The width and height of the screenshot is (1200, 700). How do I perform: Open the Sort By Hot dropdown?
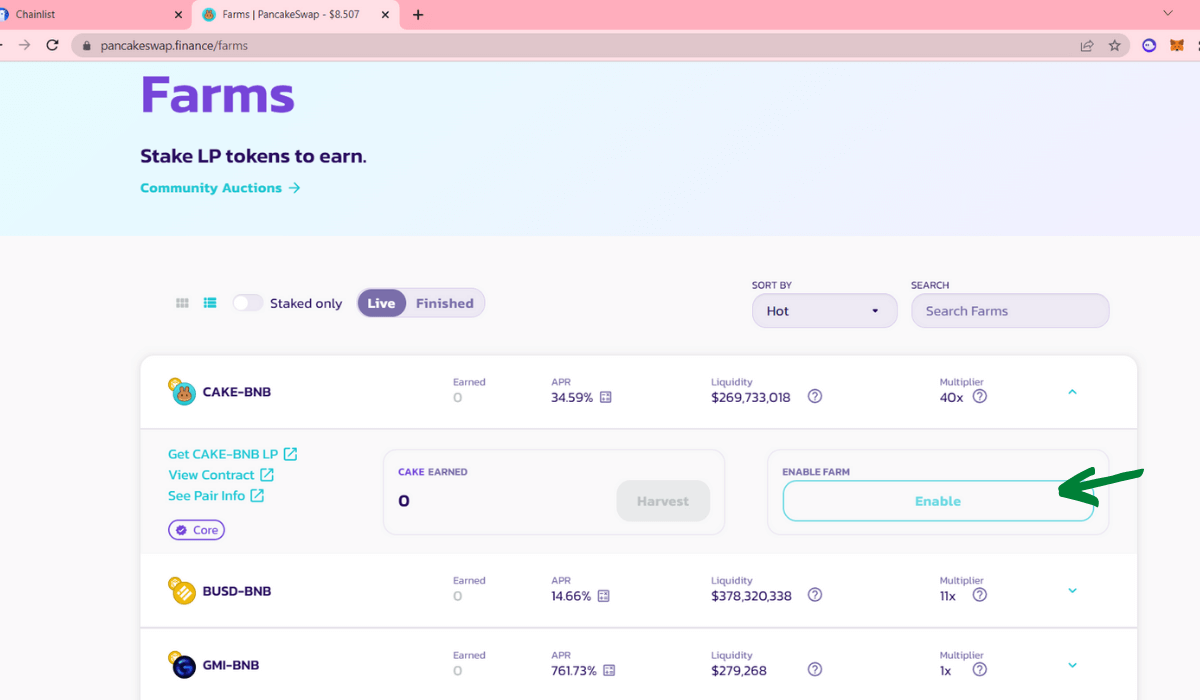point(824,311)
